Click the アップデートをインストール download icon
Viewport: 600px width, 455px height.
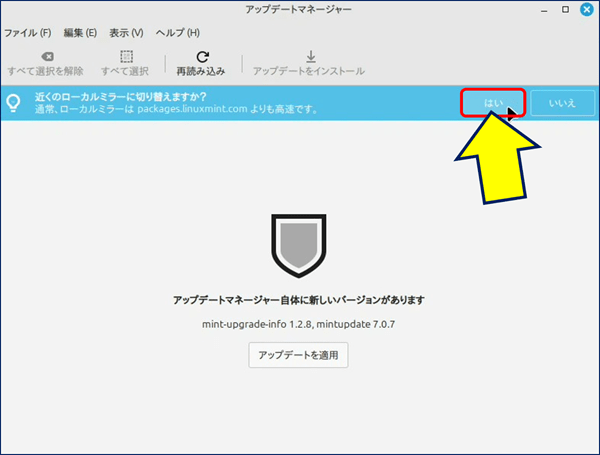pyautogui.click(x=311, y=57)
